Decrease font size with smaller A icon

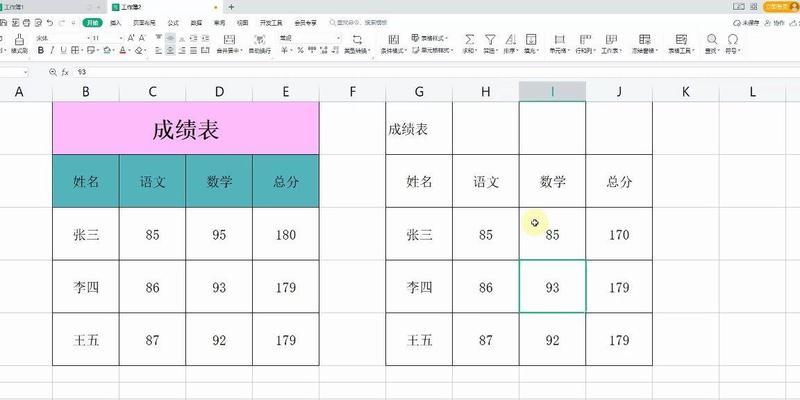[142, 38]
